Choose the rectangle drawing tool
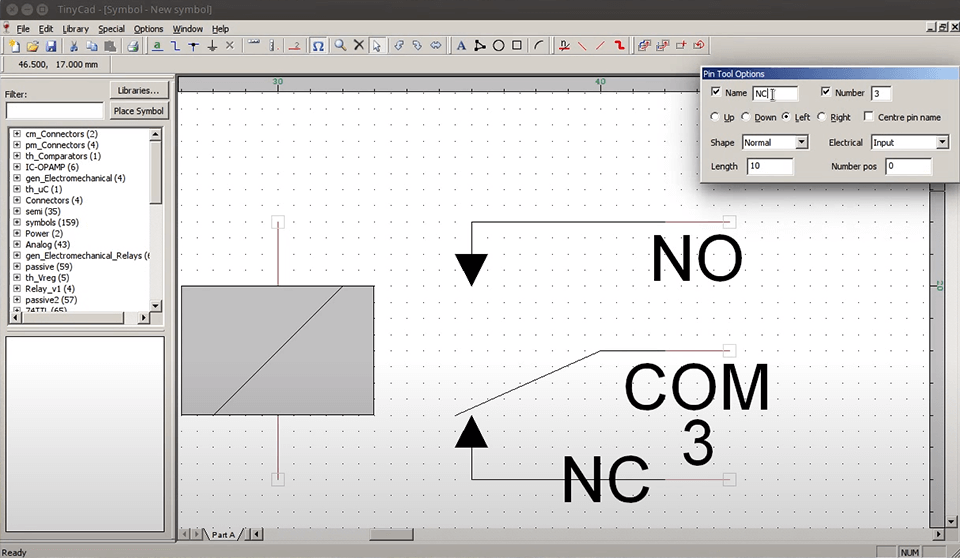The height and width of the screenshot is (558, 960). coord(517,46)
